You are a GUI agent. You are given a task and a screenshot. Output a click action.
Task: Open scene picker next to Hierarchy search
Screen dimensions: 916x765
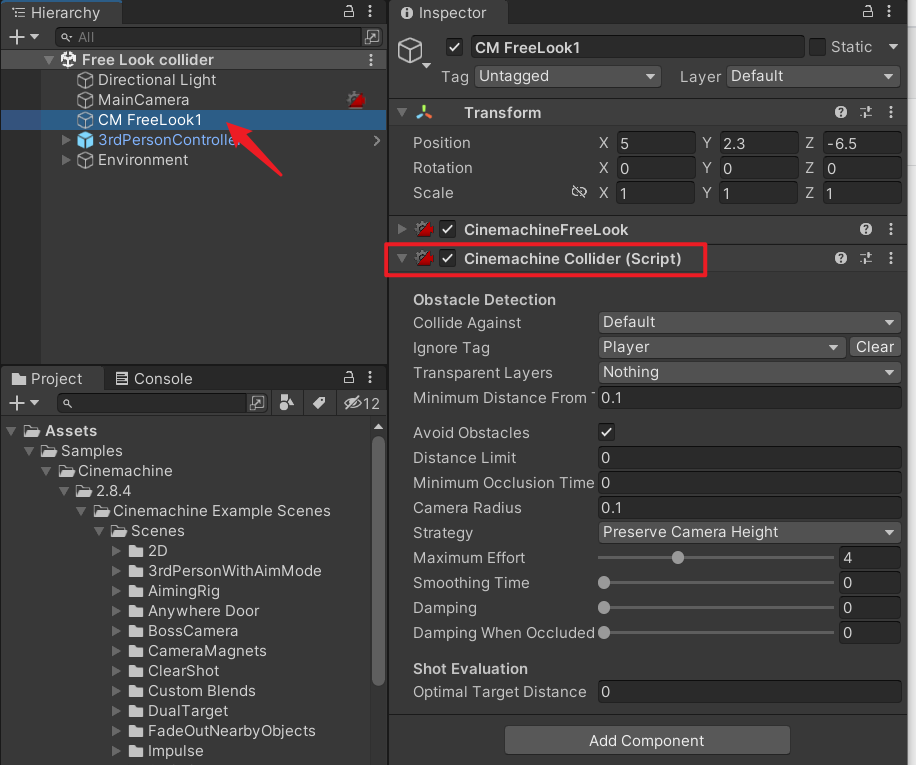pos(372,37)
